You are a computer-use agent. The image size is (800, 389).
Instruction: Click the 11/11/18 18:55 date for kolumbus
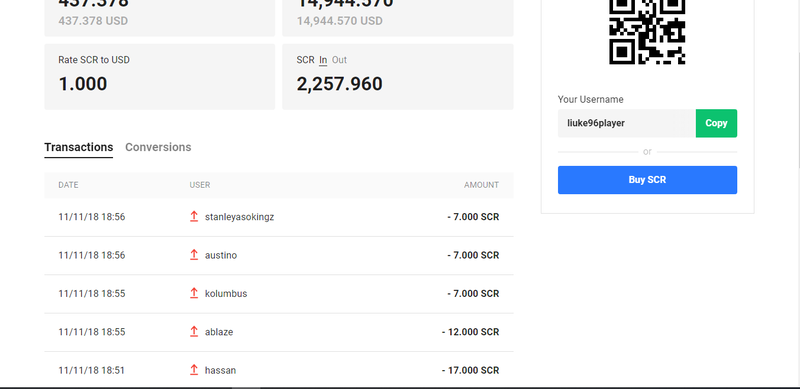[91, 294]
